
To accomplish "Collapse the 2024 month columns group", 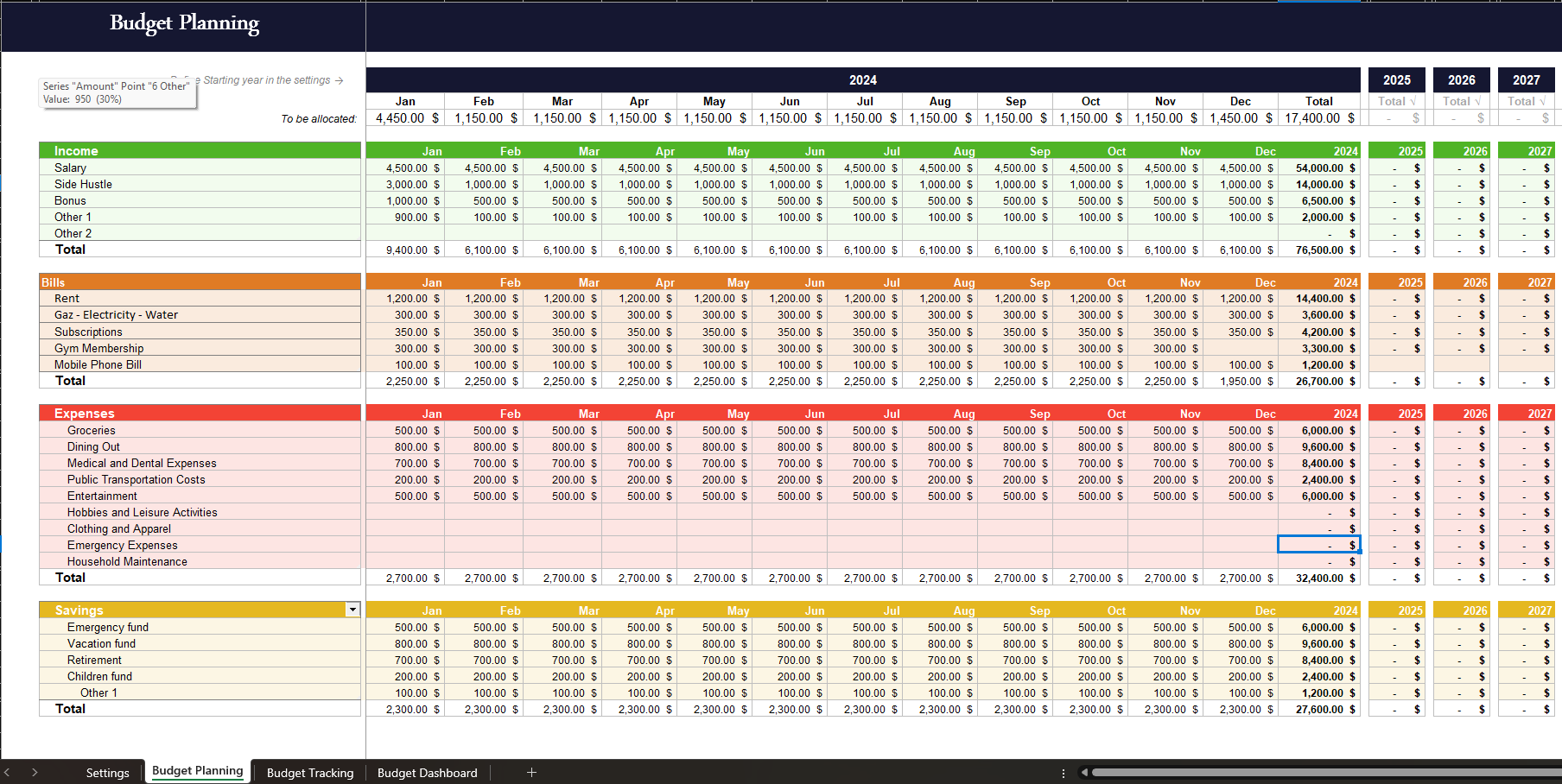I will tap(861, 79).
